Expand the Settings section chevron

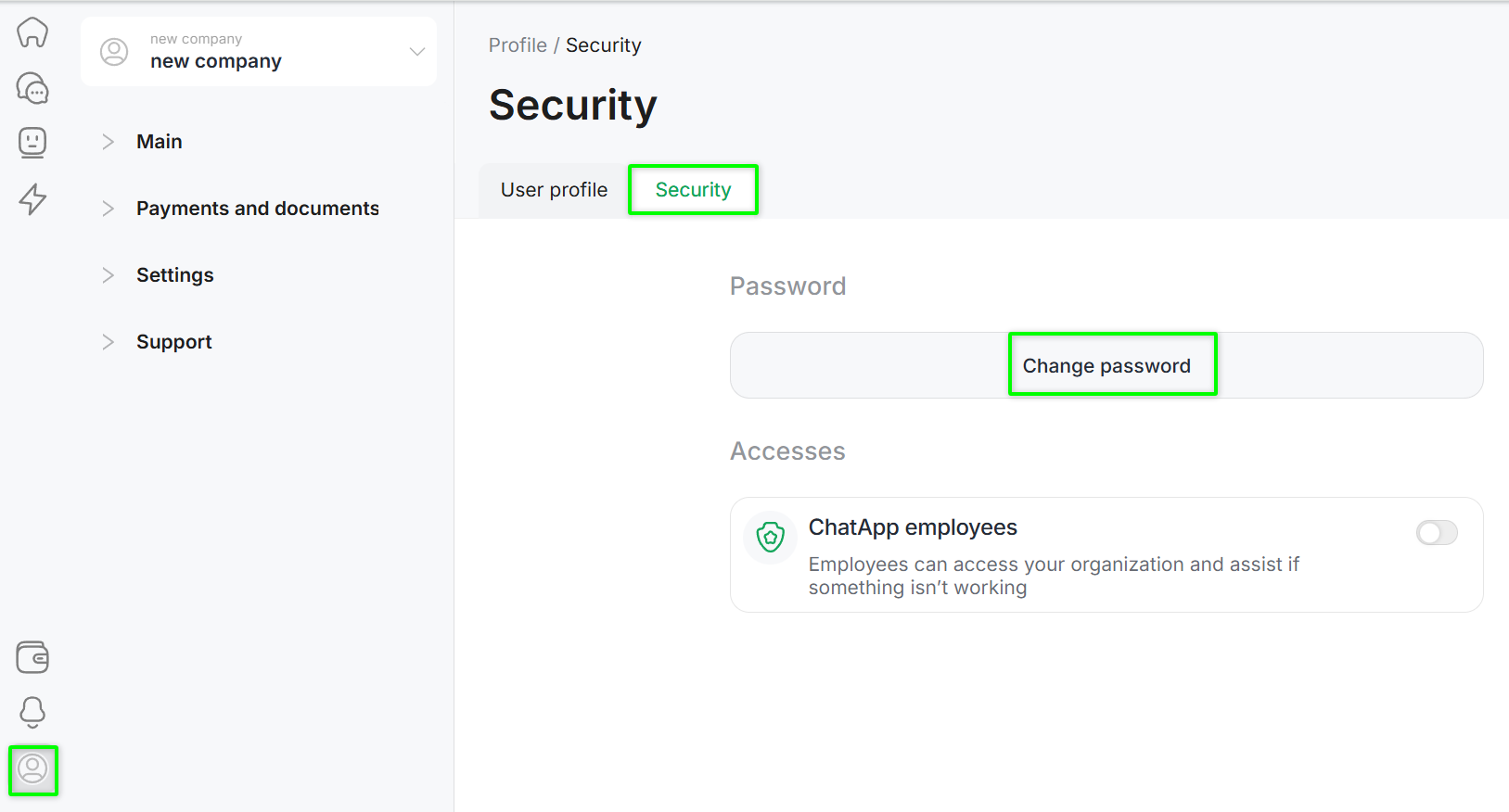[108, 275]
